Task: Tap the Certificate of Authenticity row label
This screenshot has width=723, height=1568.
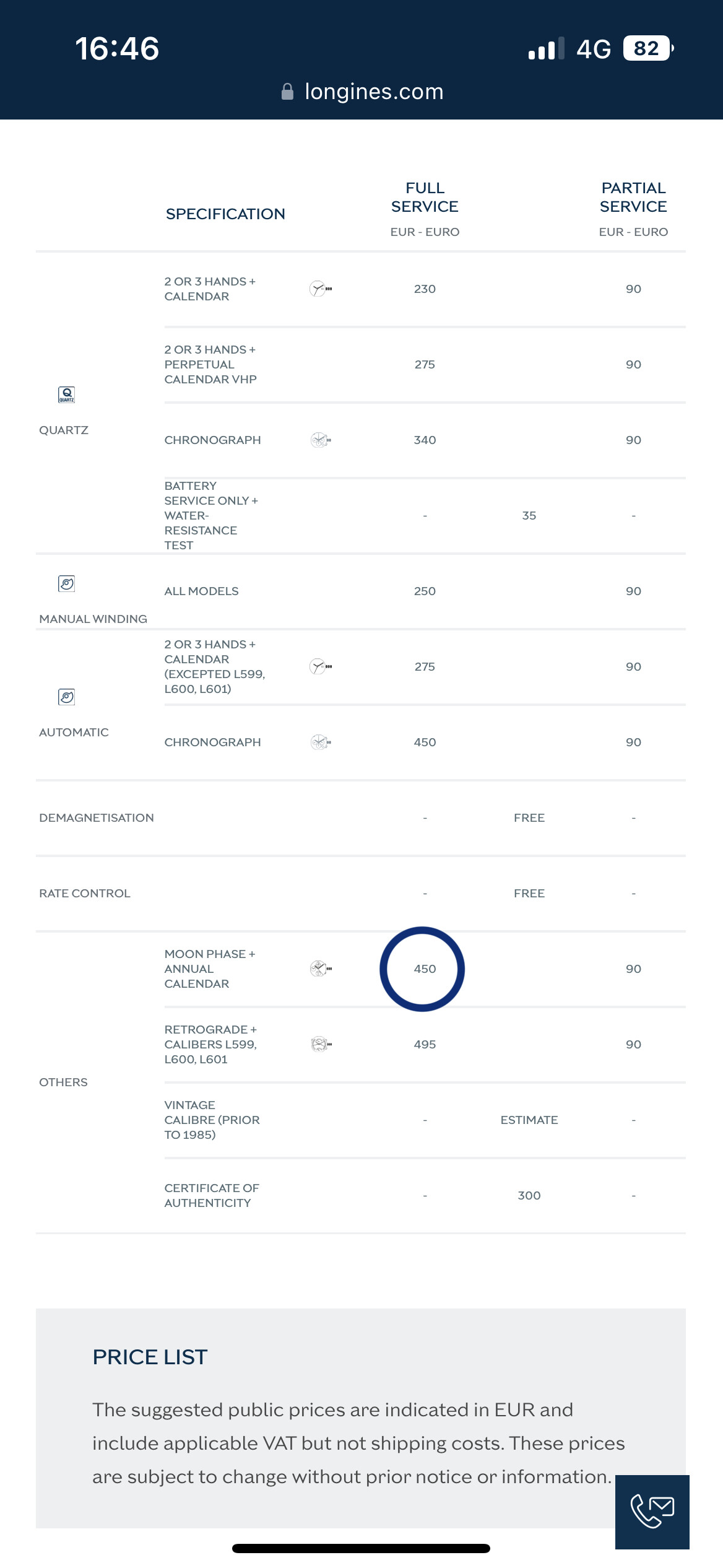Action: (x=211, y=1195)
